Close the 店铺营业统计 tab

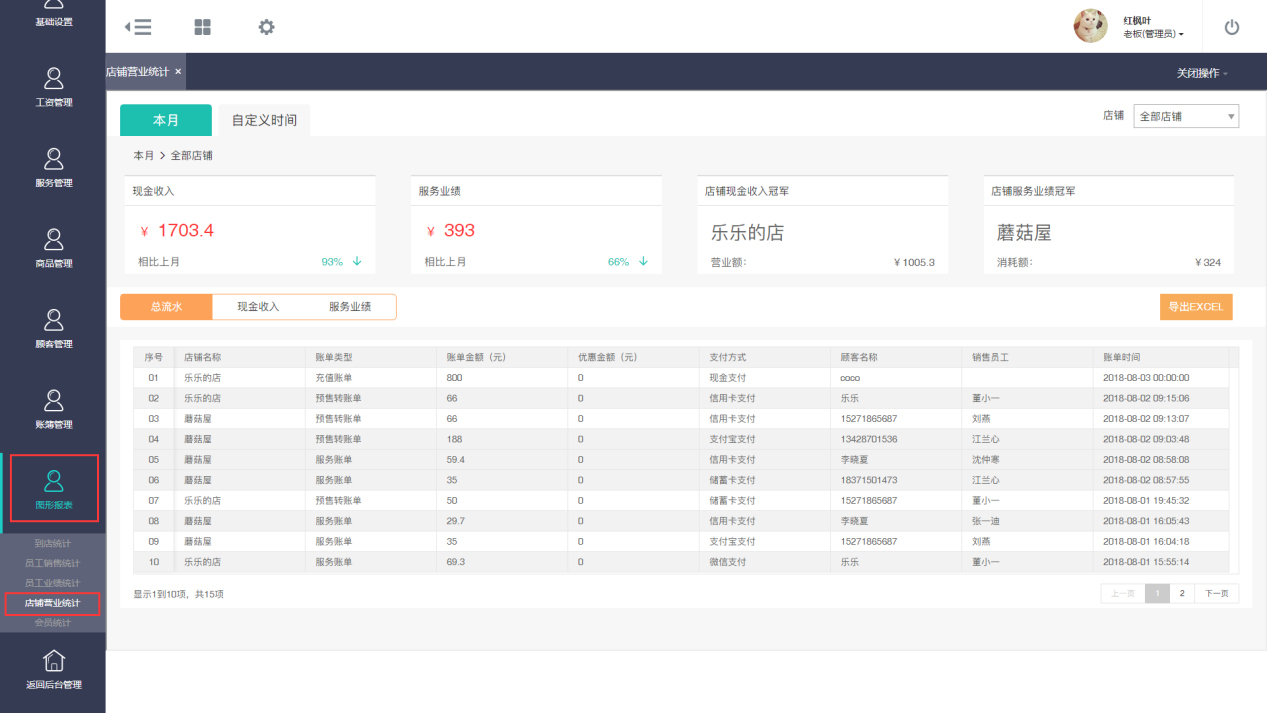click(x=178, y=72)
